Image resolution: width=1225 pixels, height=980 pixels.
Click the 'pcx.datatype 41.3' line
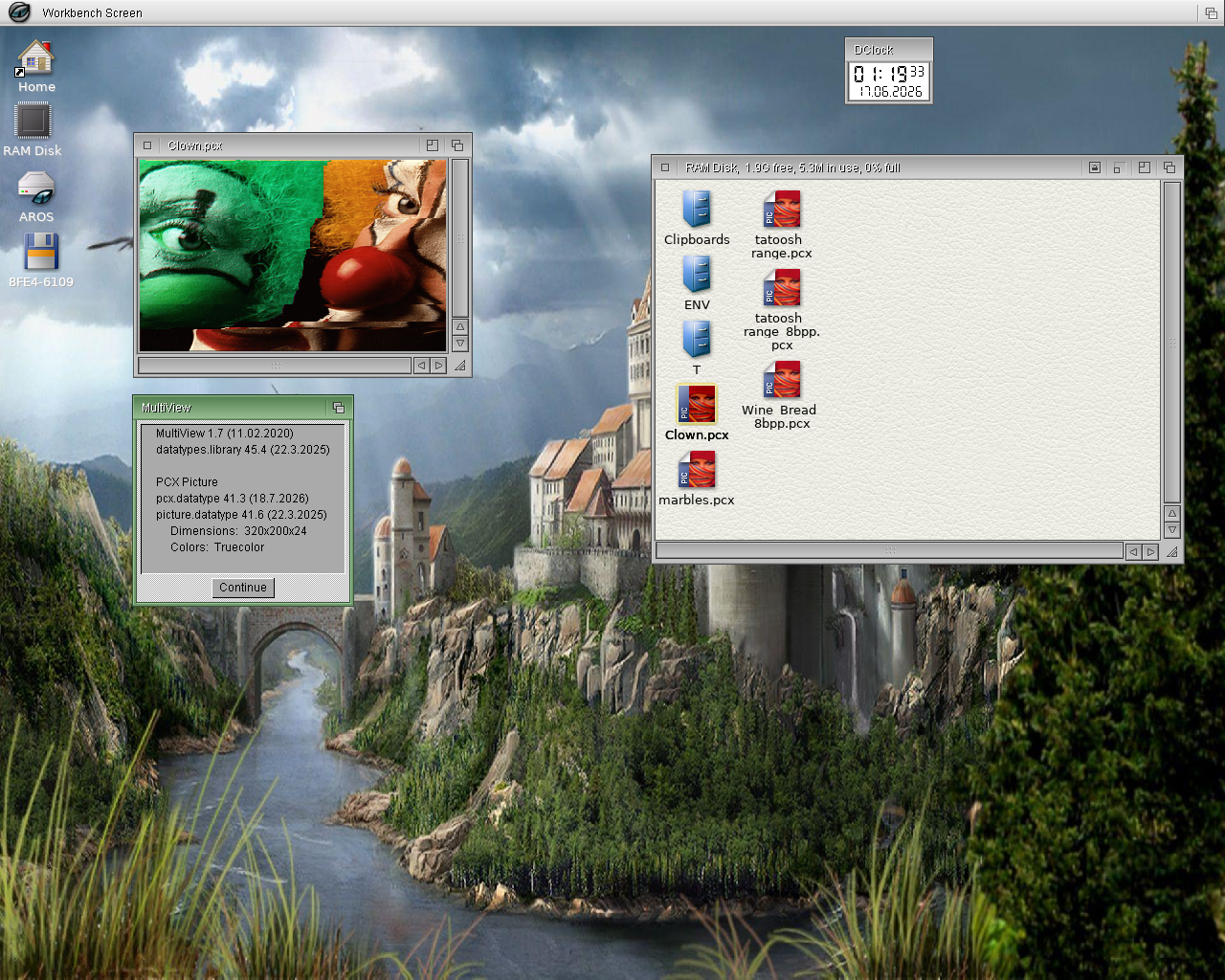click(233, 499)
